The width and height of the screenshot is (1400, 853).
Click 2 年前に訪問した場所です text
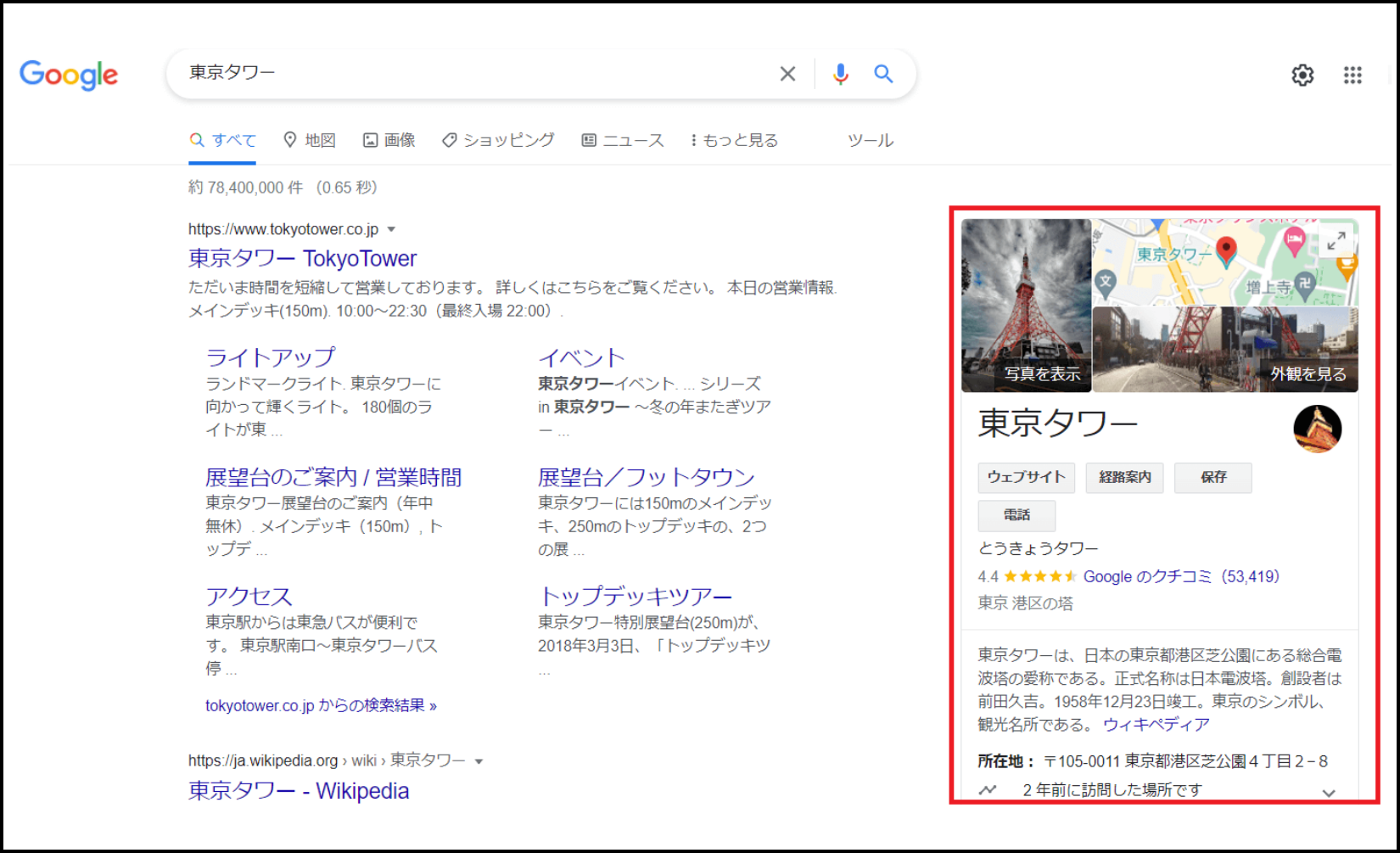click(x=1112, y=790)
